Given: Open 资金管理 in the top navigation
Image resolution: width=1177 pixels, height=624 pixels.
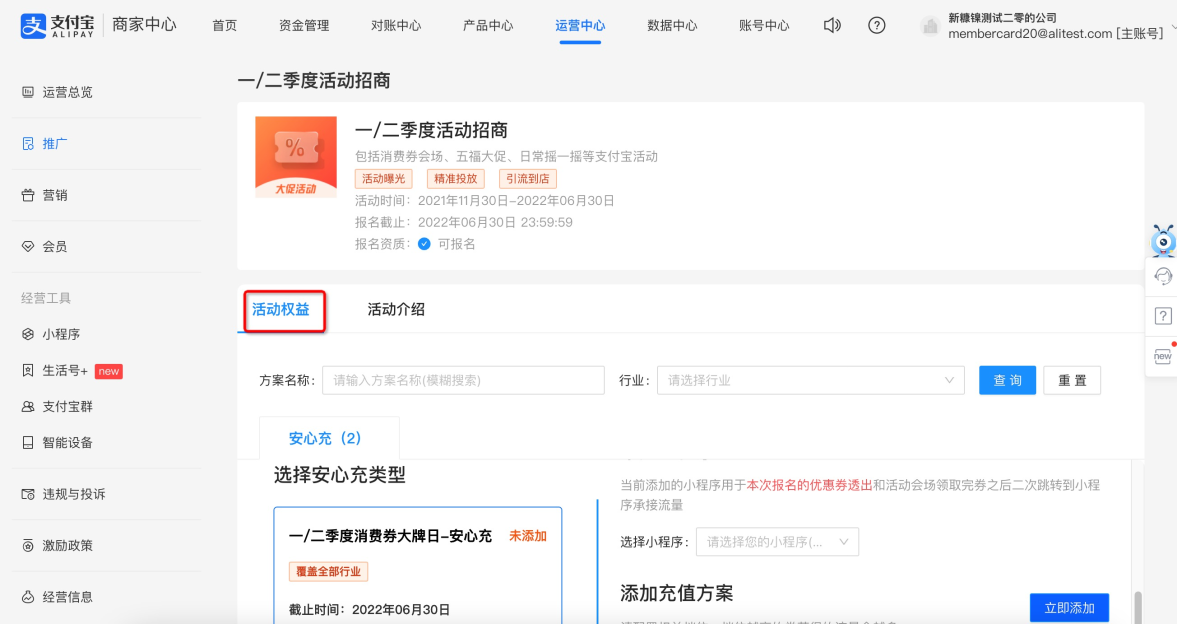Looking at the screenshot, I should tap(304, 26).
